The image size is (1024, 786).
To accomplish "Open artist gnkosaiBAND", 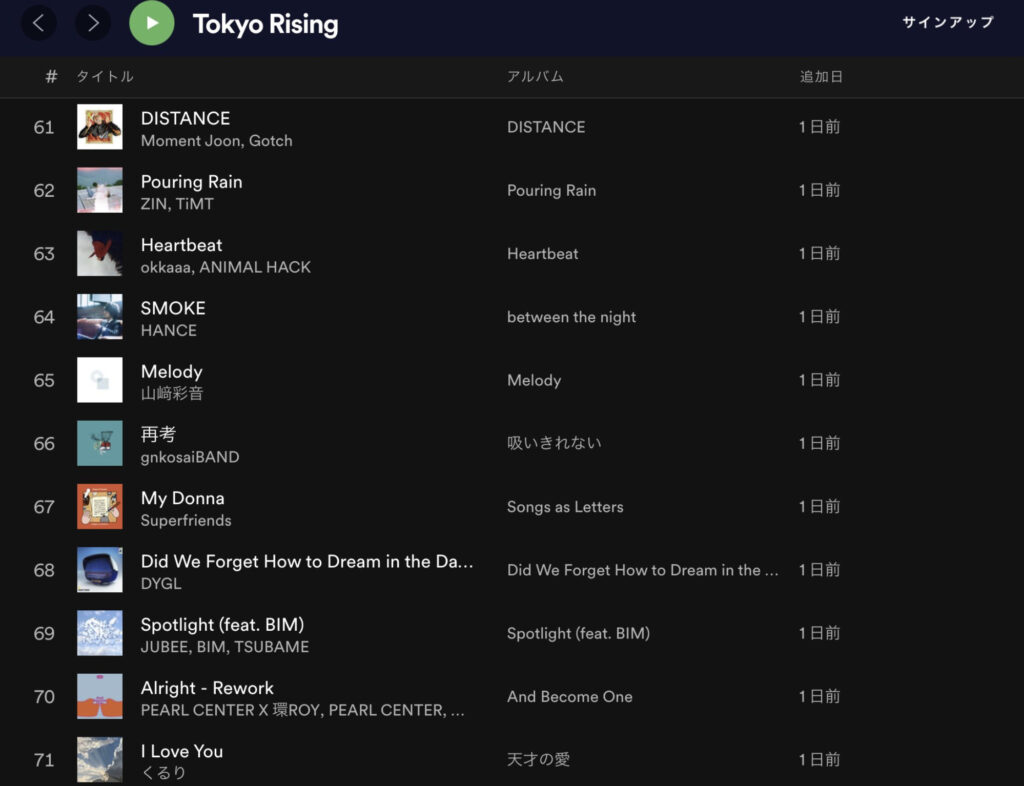I will coord(190,457).
